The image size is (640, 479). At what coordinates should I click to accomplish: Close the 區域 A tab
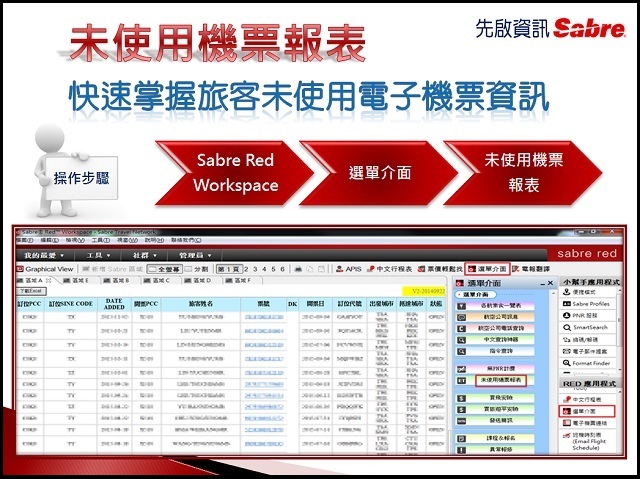tap(48, 280)
